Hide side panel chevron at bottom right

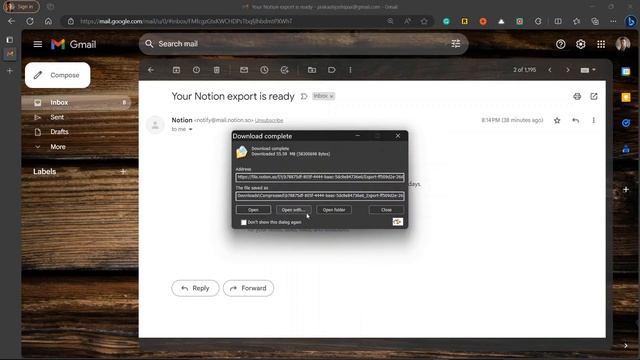point(626,346)
